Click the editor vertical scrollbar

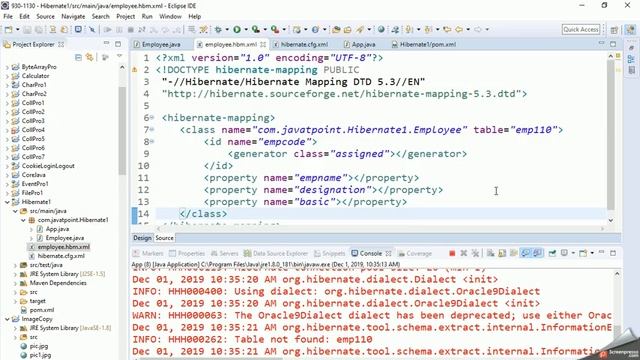(611, 135)
